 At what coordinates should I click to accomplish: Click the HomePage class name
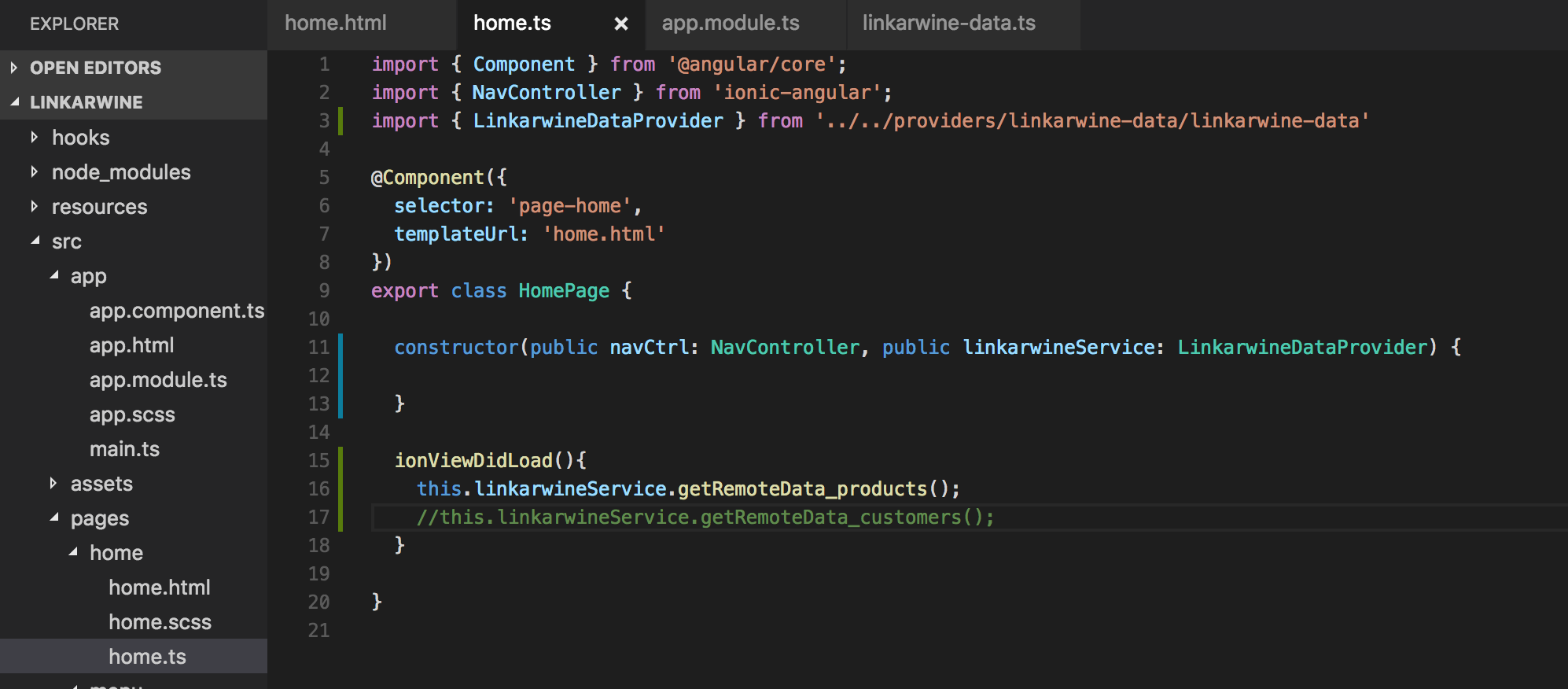coord(564,291)
